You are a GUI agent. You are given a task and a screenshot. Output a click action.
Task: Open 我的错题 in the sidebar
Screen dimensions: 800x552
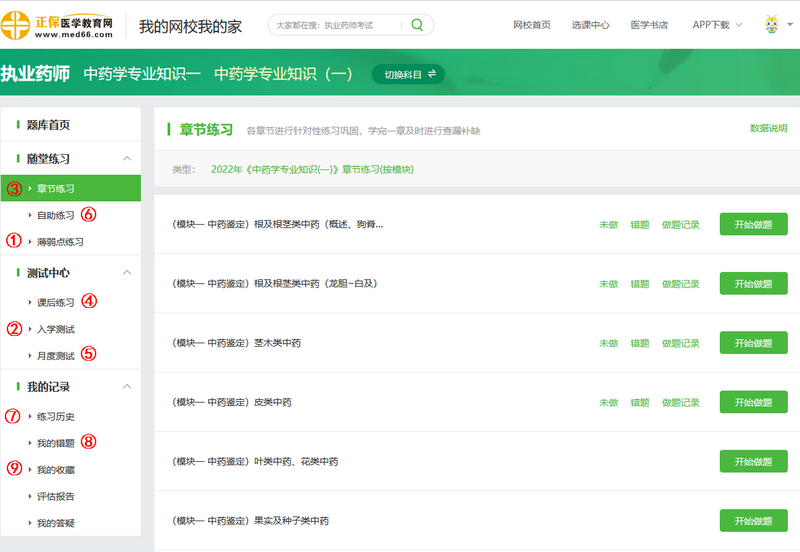(55, 443)
